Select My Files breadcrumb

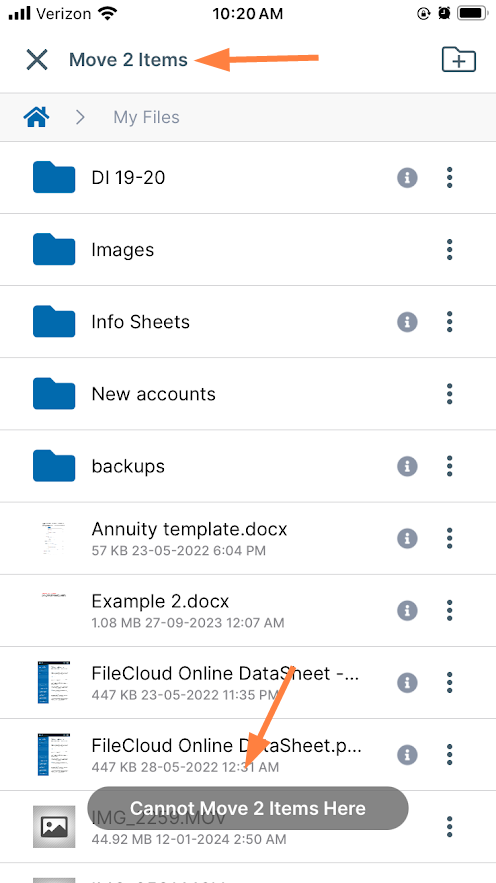(146, 117)
